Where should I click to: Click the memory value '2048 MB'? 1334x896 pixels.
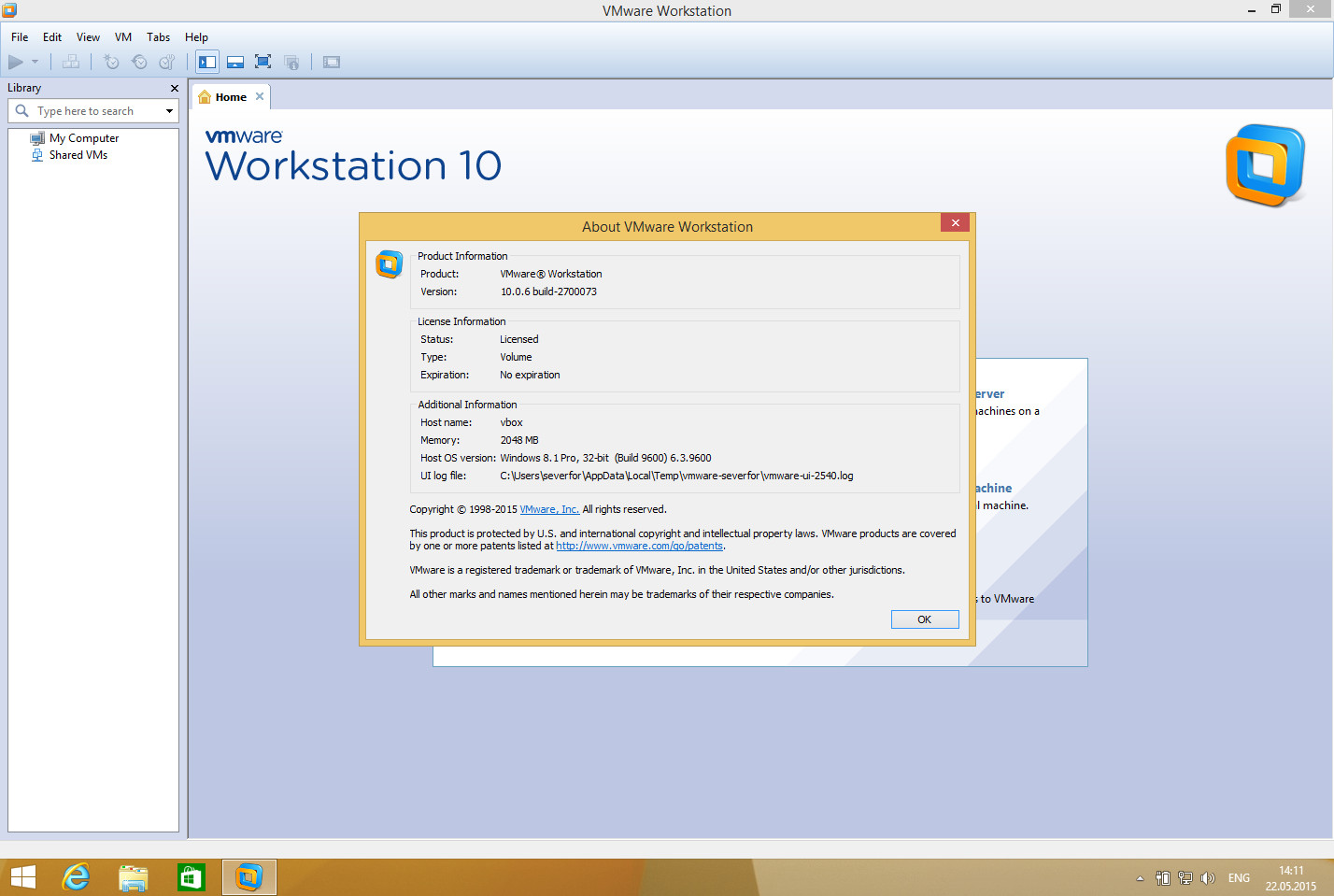point(519,440)
